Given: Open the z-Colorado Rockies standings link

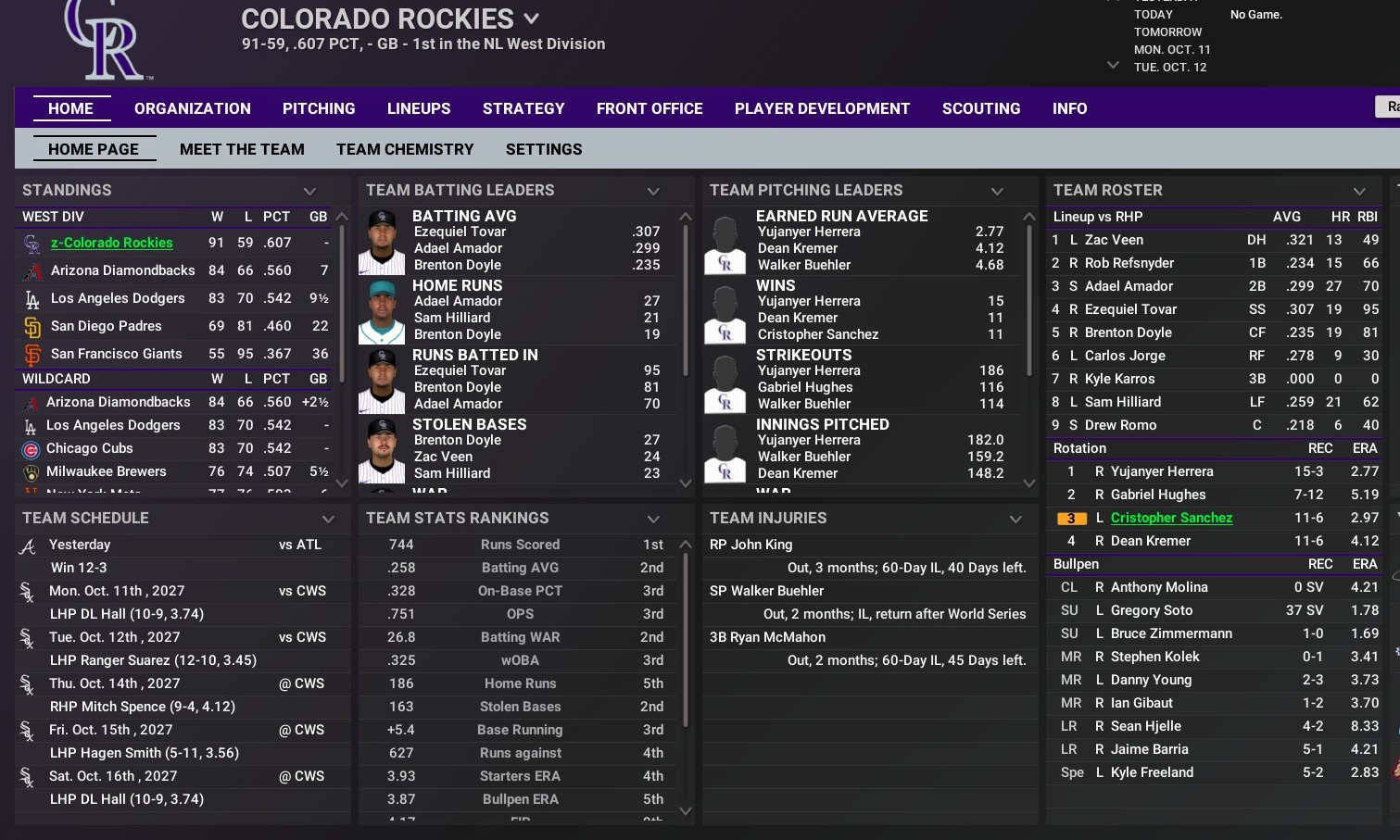Looking at the screenshot, I should [x=111, y=243].
